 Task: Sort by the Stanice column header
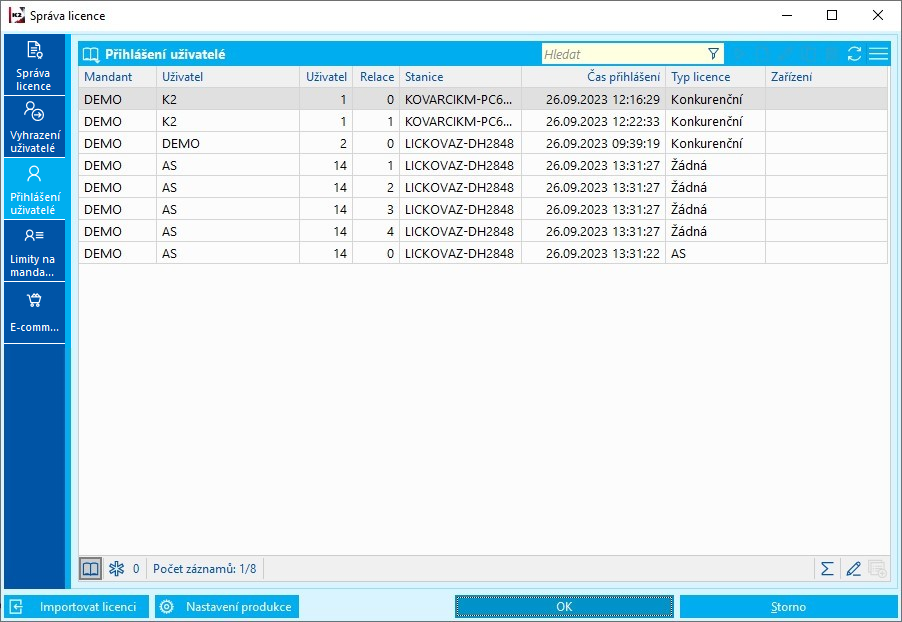pos(460,77)
